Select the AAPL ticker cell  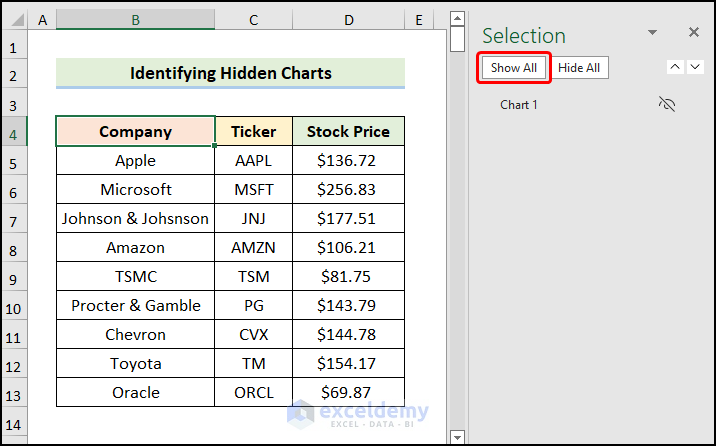tap(253, 160)
